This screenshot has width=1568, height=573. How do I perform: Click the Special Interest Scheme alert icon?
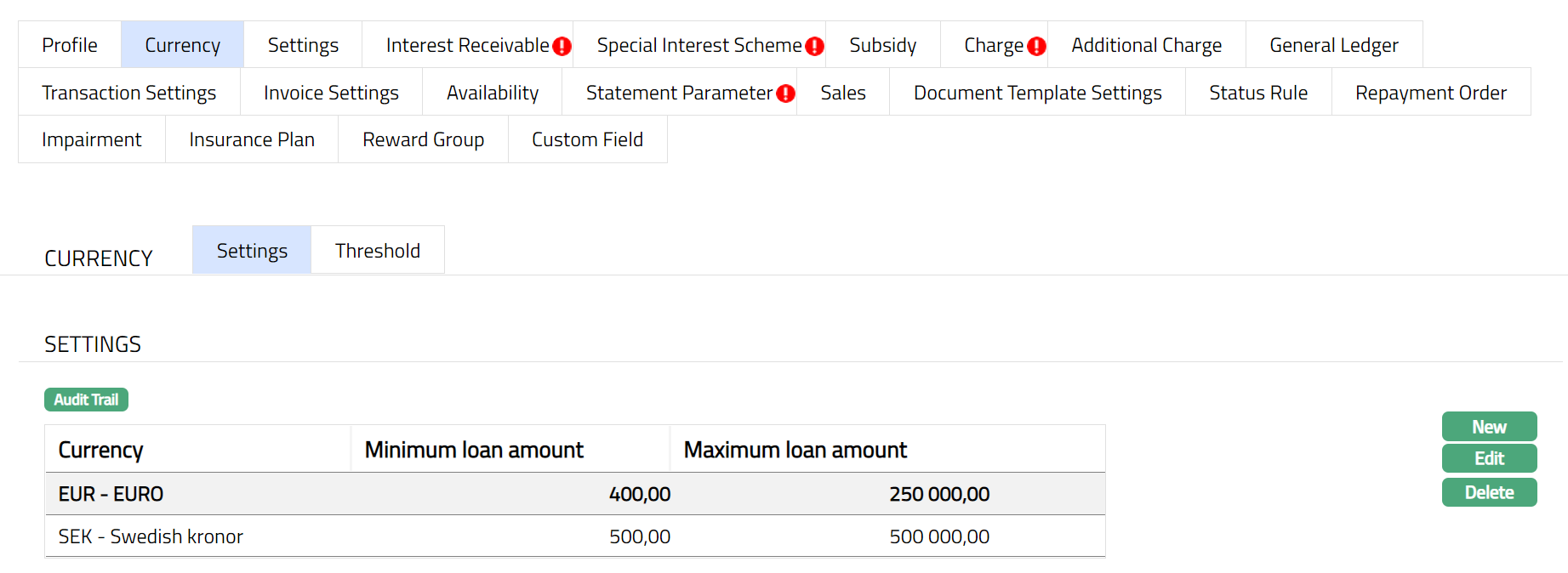(x=814, y=46)
